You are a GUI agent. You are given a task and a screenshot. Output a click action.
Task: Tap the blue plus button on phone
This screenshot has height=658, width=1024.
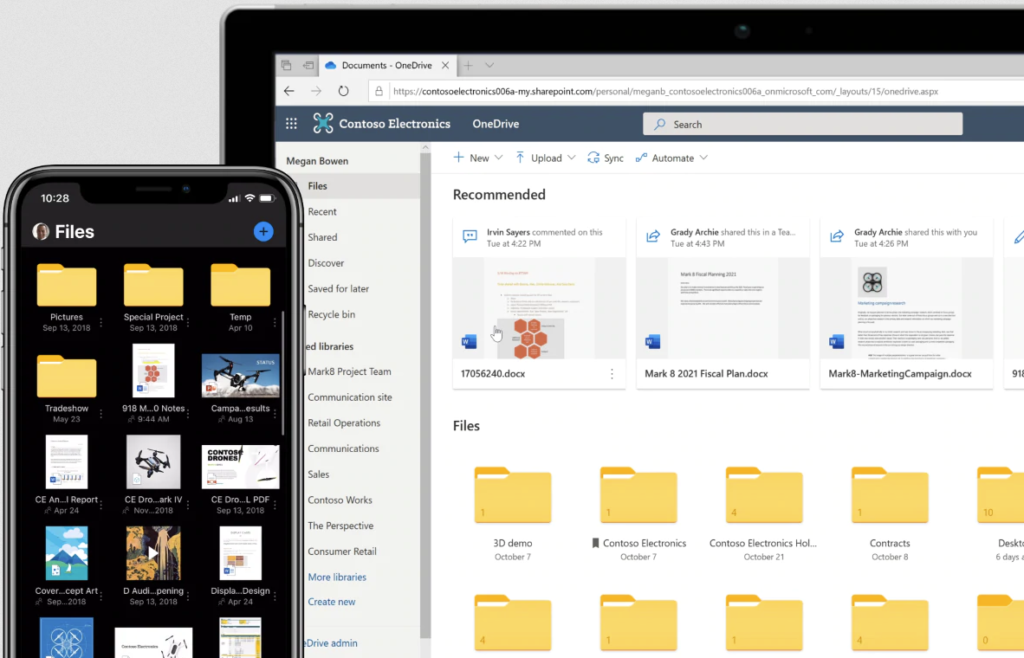[263, 231]
